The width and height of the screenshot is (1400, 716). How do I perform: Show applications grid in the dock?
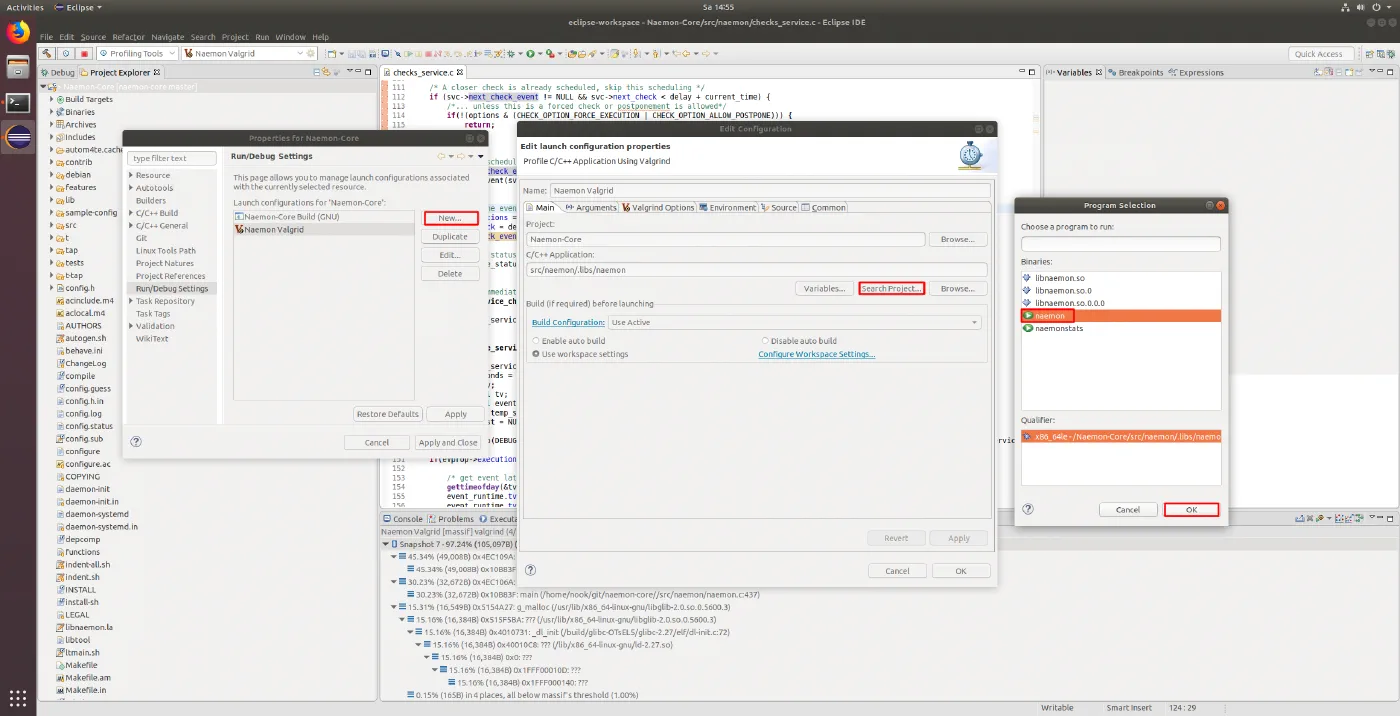tap(17, 697)
